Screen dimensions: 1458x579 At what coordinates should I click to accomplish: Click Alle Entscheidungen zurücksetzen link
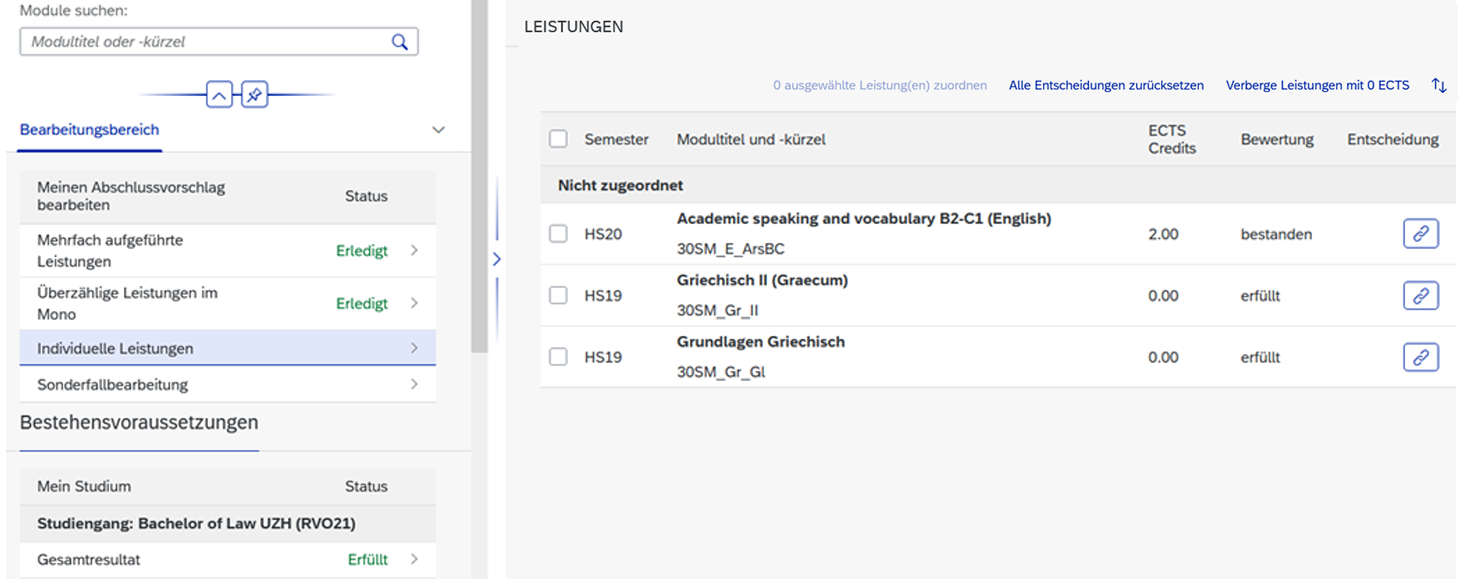pos(1106,85)
